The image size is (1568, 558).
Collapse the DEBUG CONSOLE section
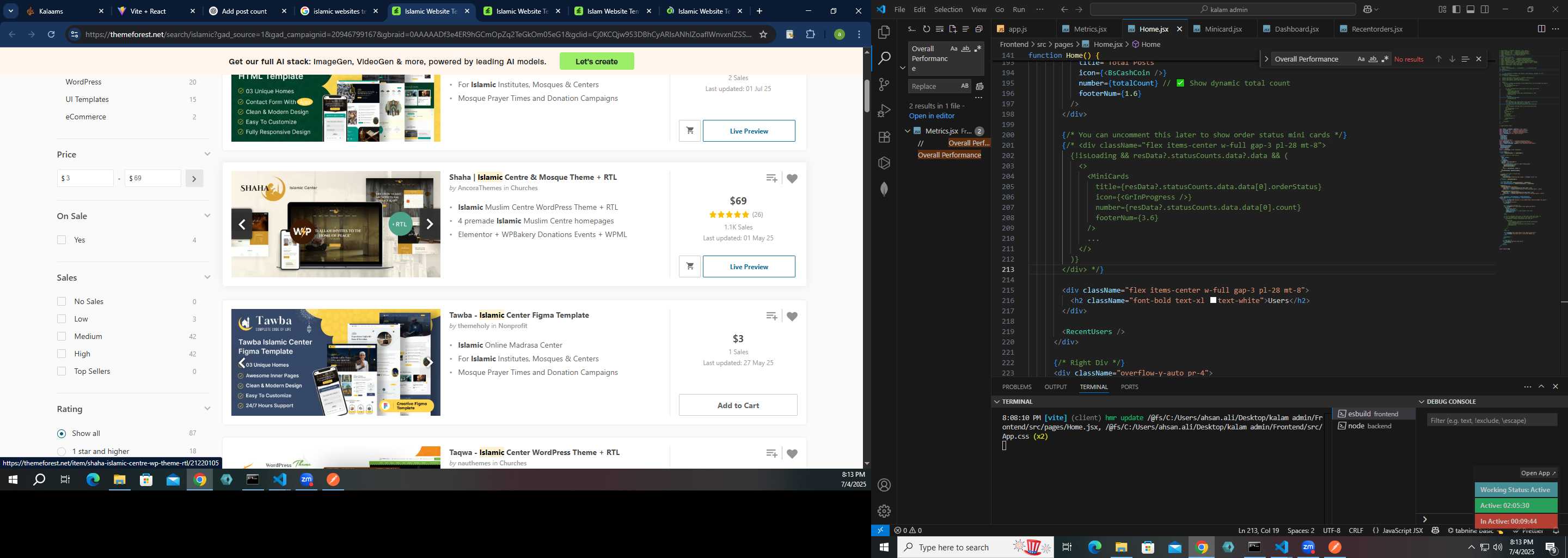[1422, 402]
